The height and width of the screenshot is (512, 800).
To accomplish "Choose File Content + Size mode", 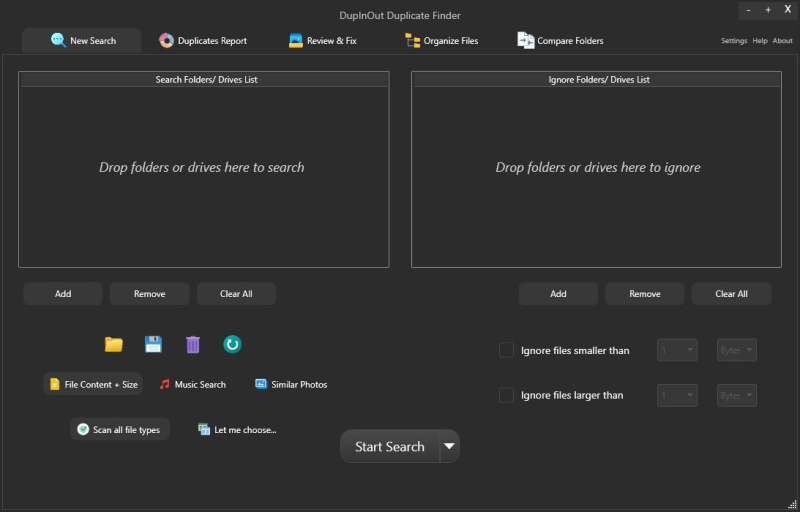I will 93,384.
